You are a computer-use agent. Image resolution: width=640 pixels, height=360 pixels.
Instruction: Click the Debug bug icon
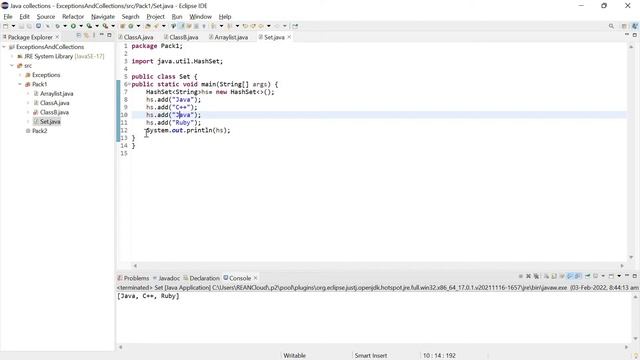[57, 26]
